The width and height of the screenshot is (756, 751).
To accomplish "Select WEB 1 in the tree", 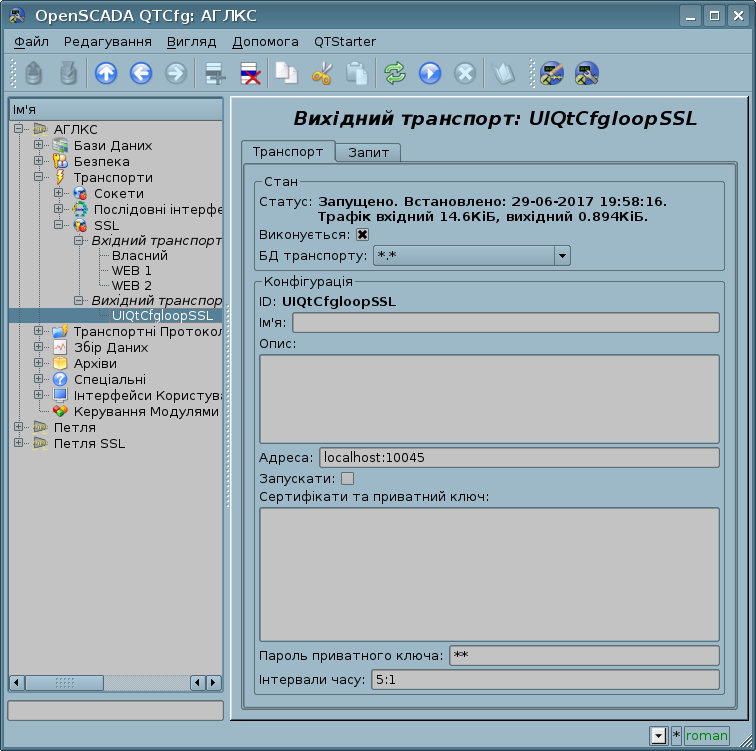I will [x=131, y=270].
